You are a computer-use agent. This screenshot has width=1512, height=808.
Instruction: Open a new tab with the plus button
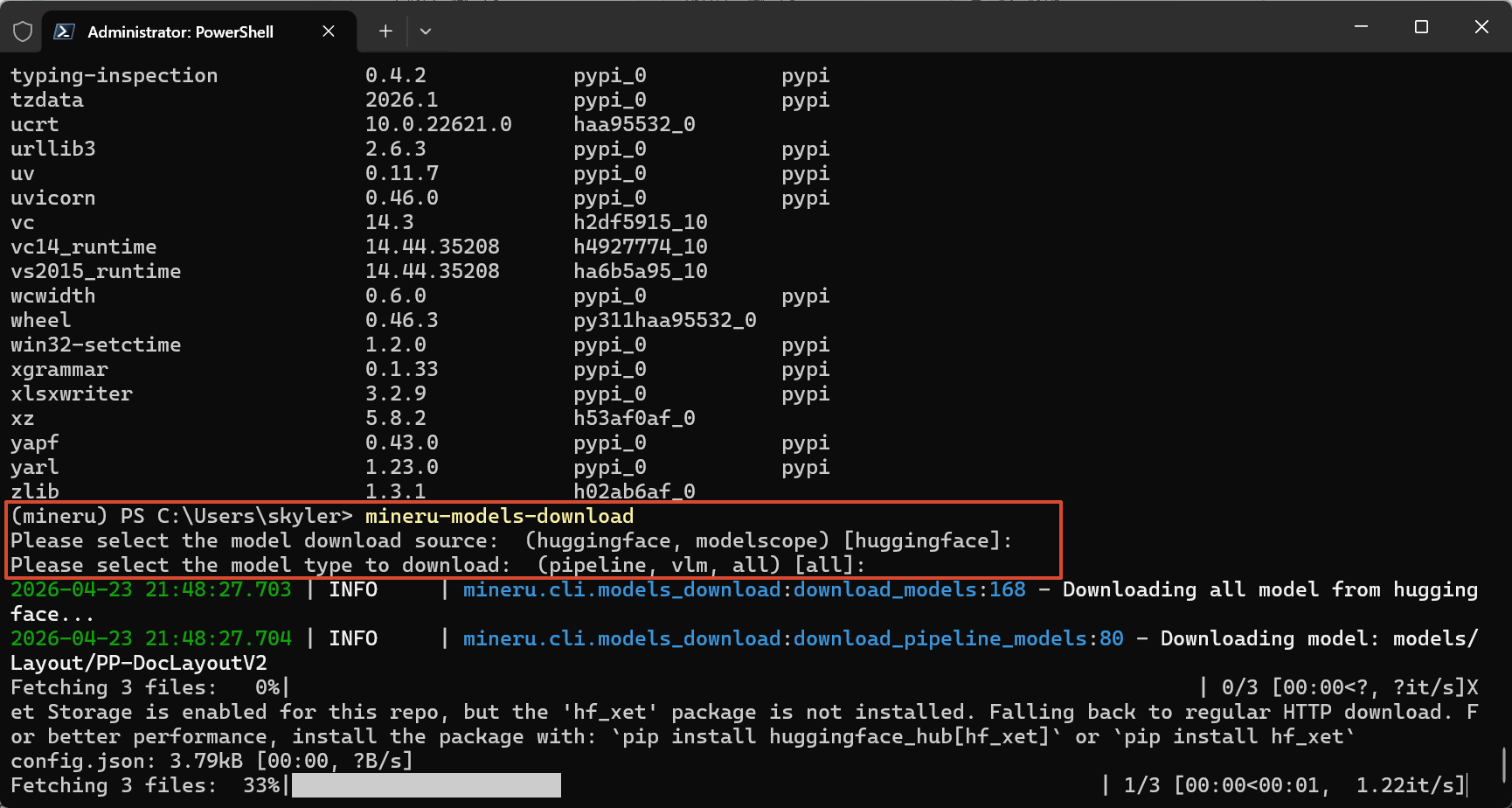pos(385,31)
